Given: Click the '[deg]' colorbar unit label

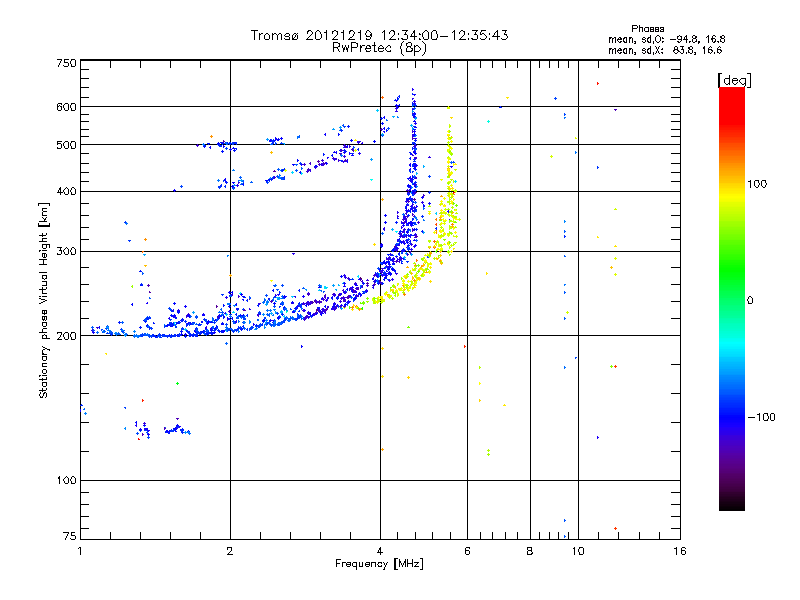Looking at the screenshot, I should click(734, 80).
